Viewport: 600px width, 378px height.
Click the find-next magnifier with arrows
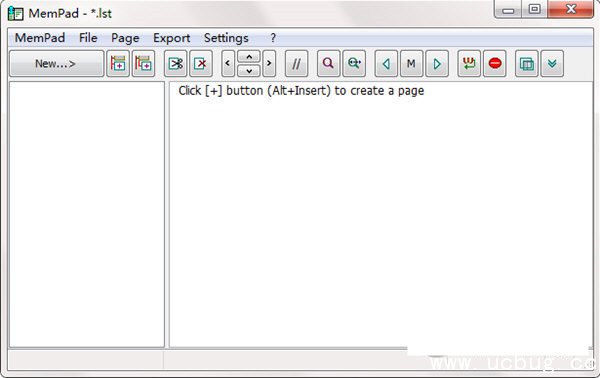pos(354,64)
